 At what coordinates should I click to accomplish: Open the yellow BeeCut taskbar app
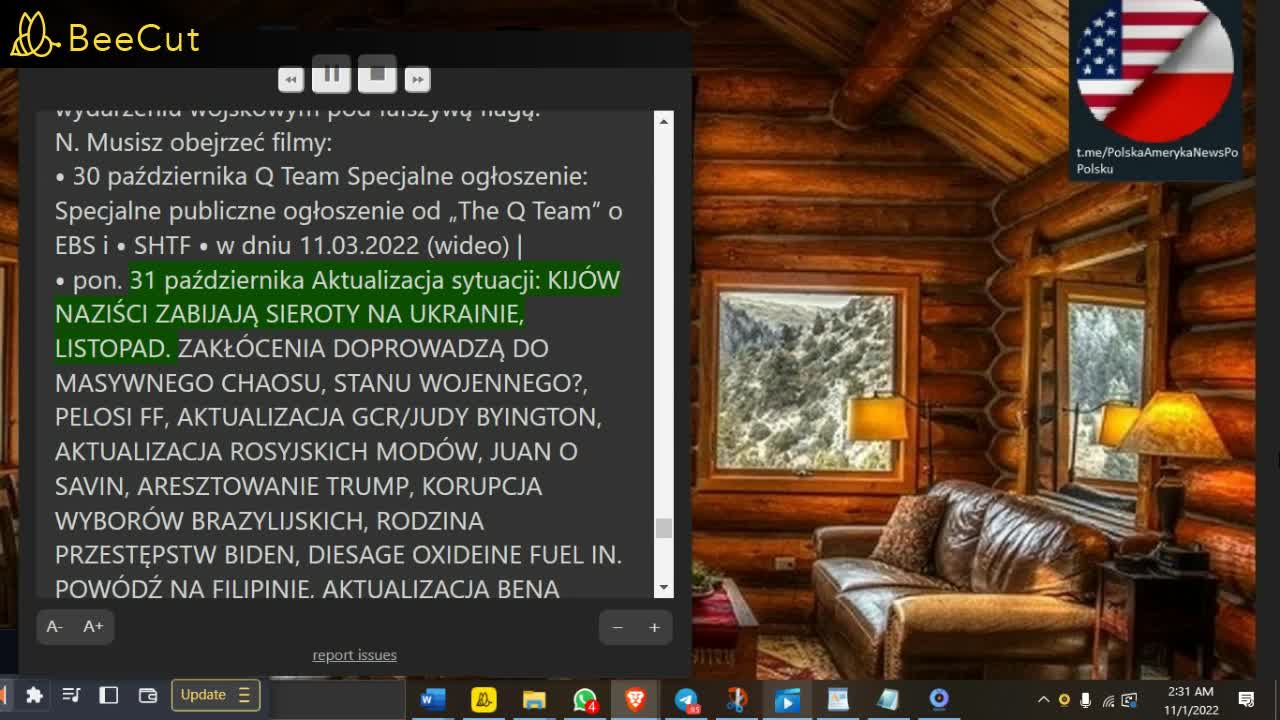[483, 699]
